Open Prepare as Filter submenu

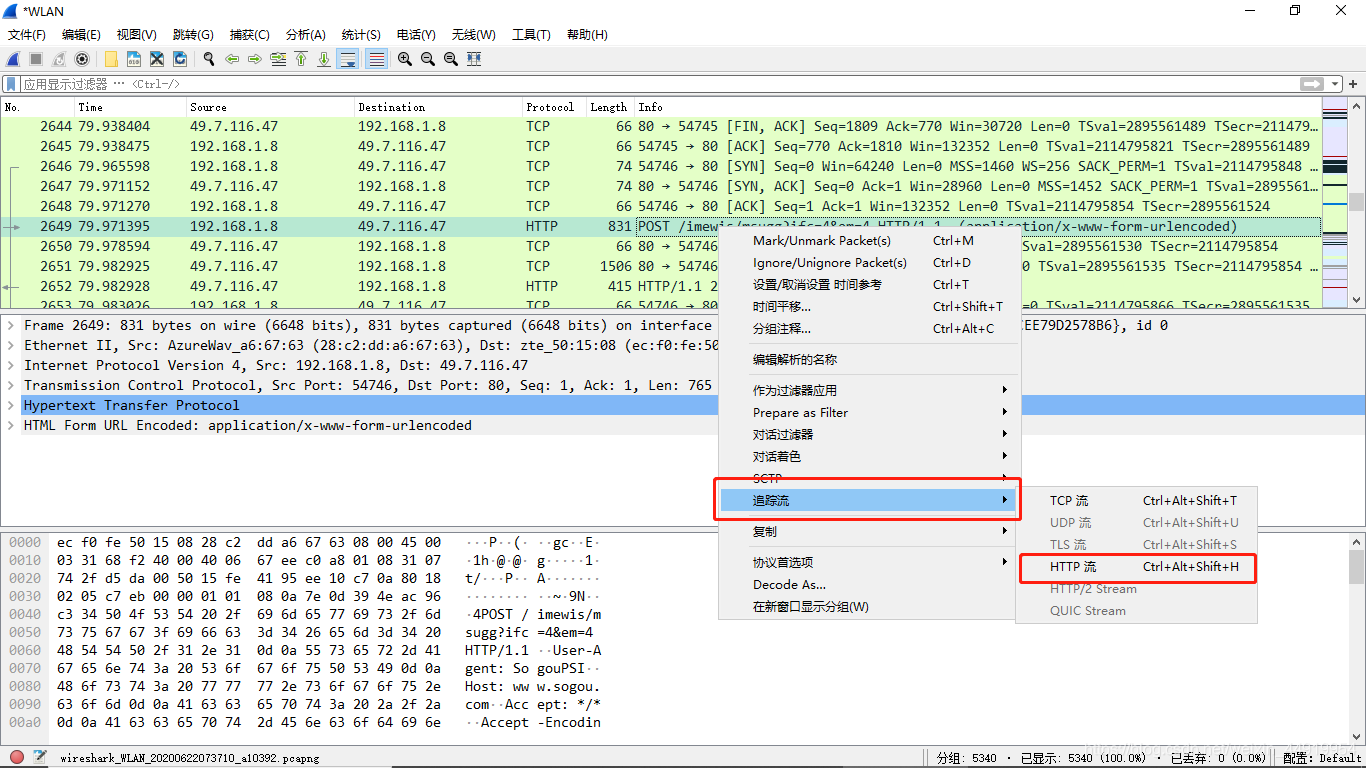coord(869,412)
